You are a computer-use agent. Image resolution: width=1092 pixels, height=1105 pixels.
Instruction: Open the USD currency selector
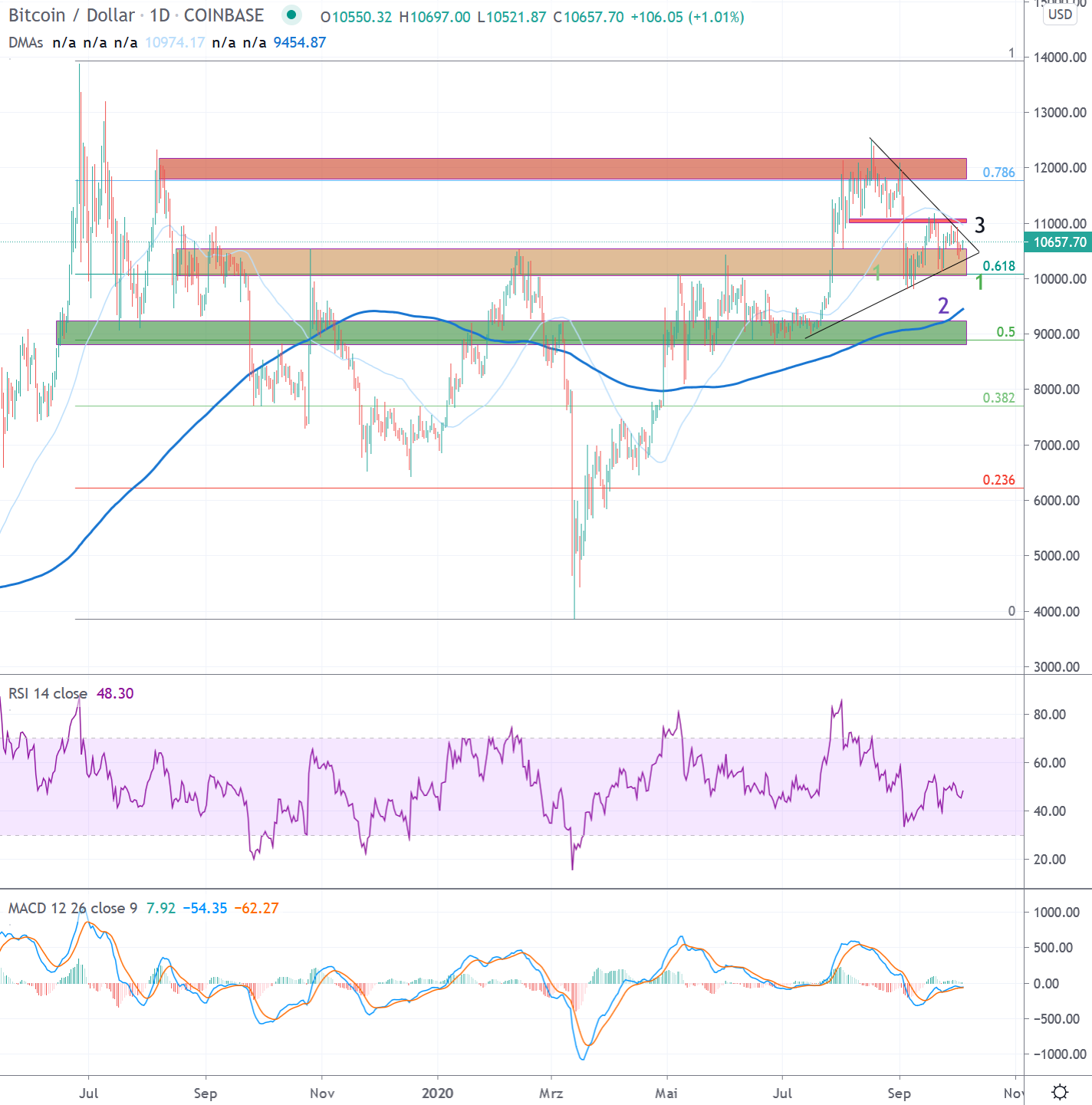pyautogui.click(x=1060, y=15)
